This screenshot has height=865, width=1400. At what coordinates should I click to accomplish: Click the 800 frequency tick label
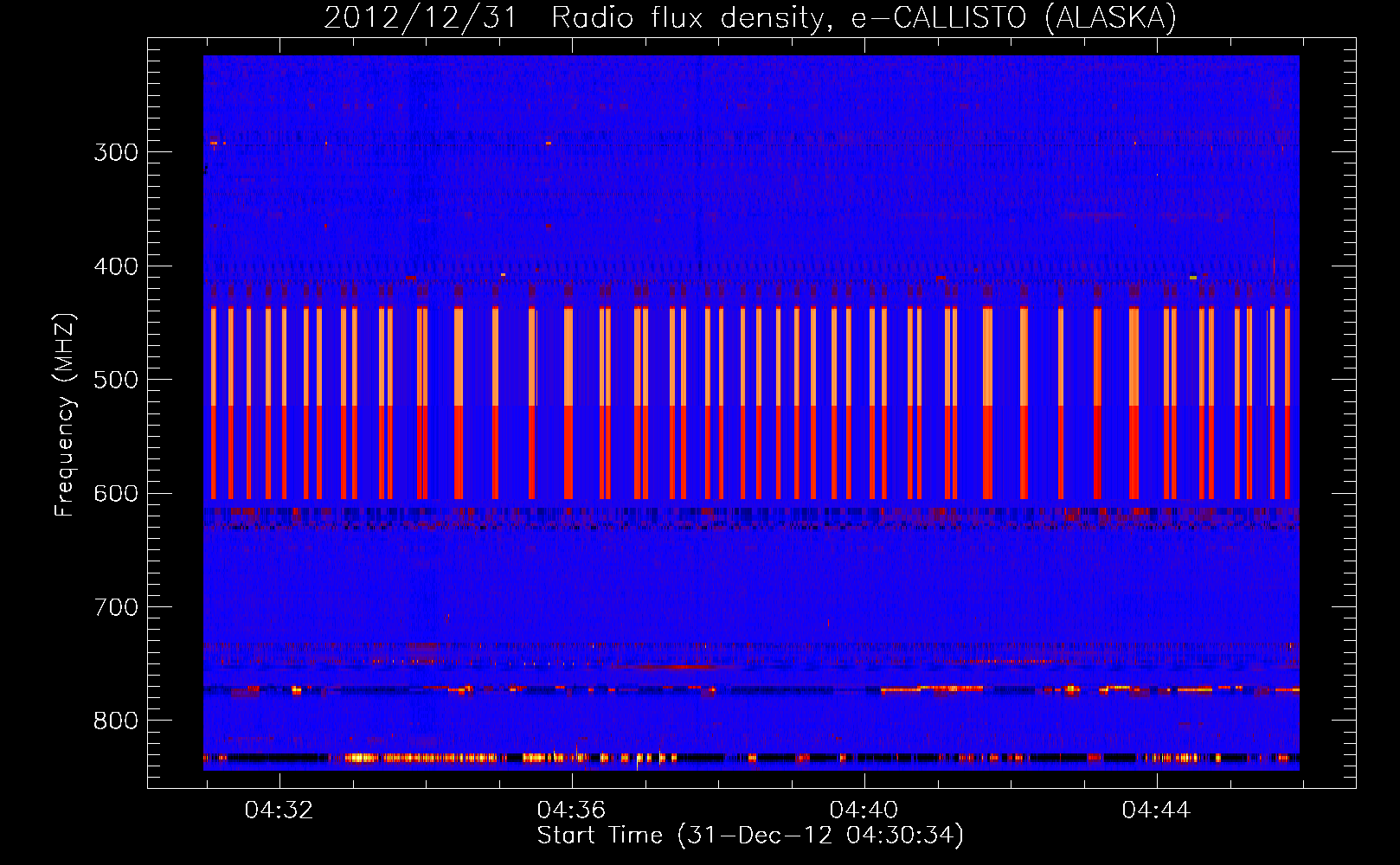point(116,721)
